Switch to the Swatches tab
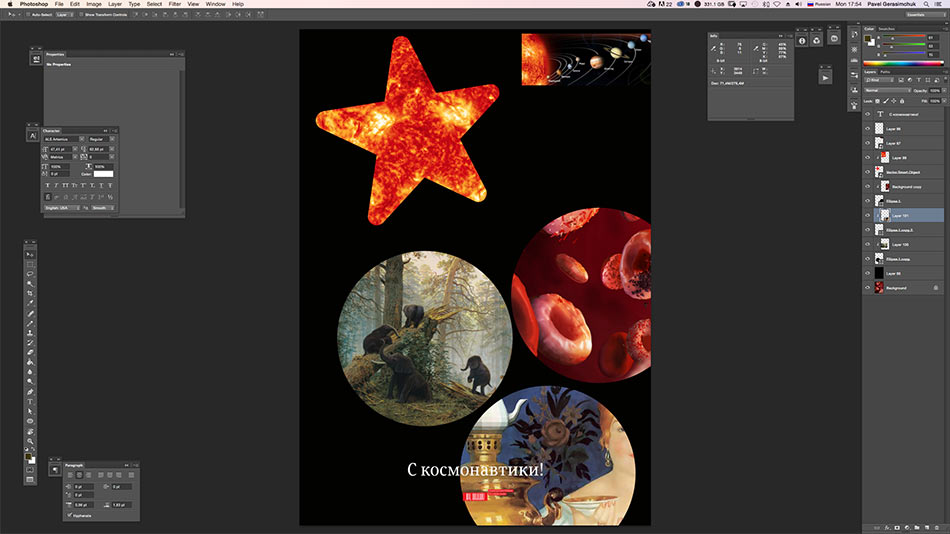The image size is (950, 534). 886,29
